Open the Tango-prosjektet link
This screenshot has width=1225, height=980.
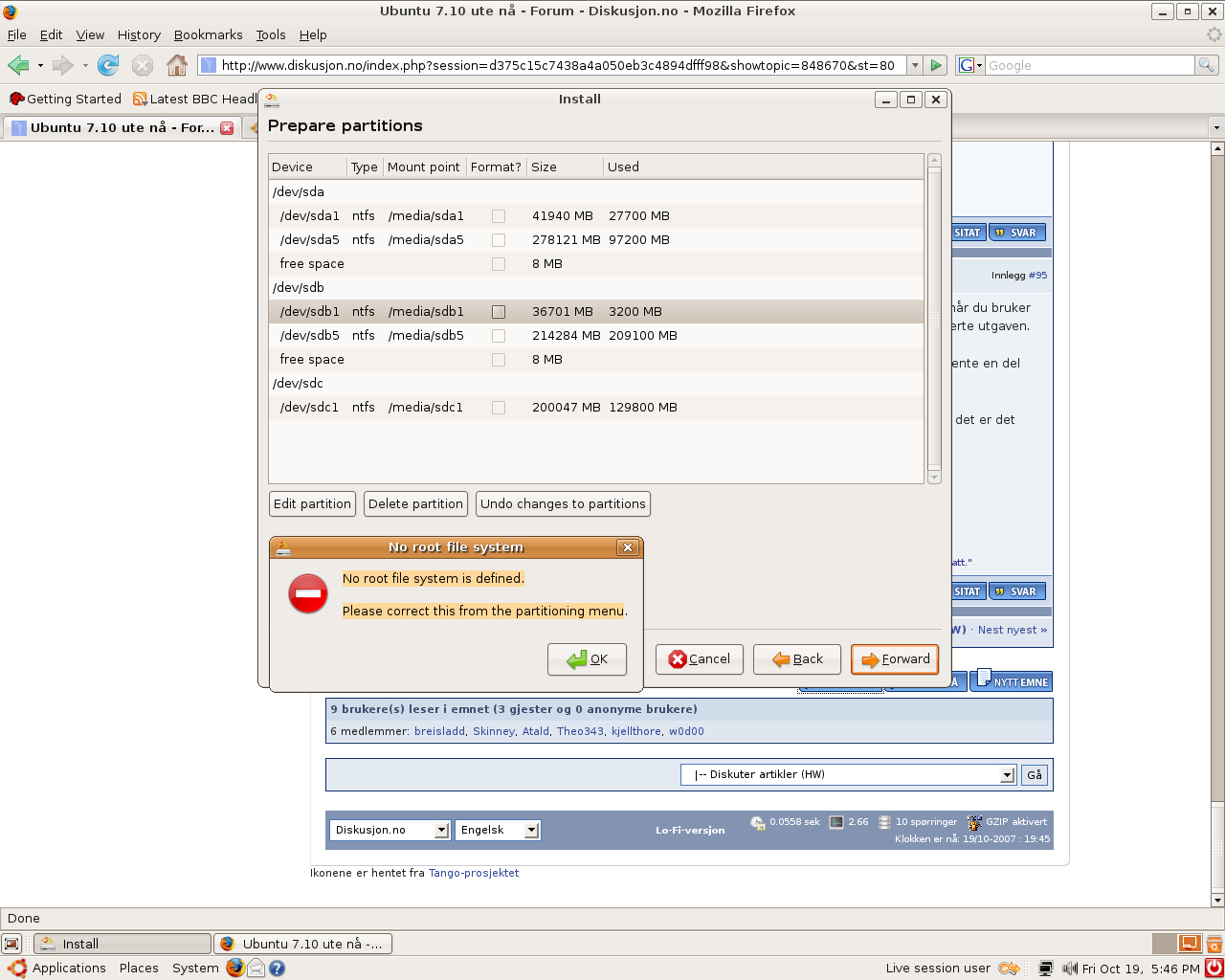tap(474, 873)
